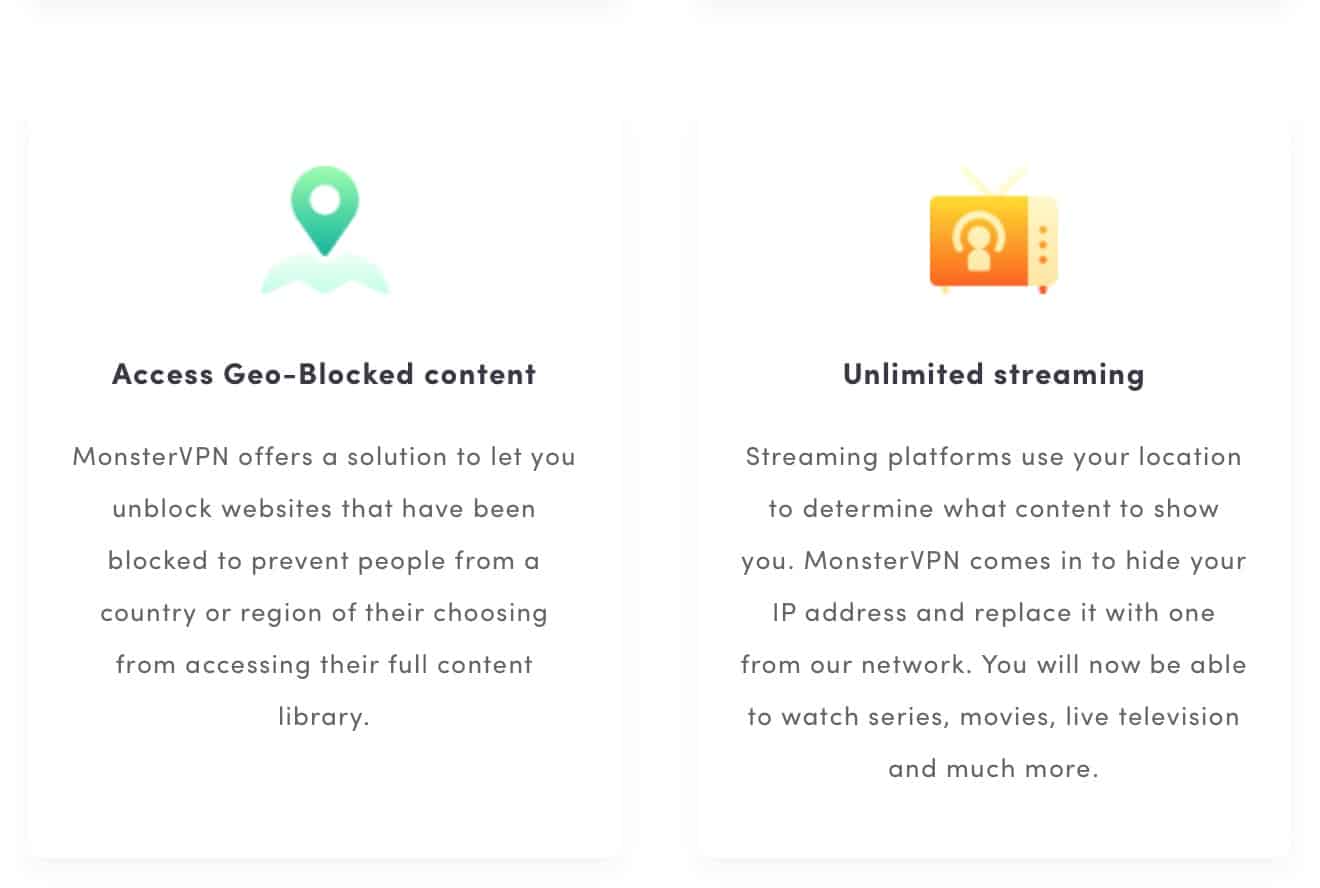This screenshot has width=1320, height=888.
Task: Click the light green map beneath the pin
Action: 325,274
